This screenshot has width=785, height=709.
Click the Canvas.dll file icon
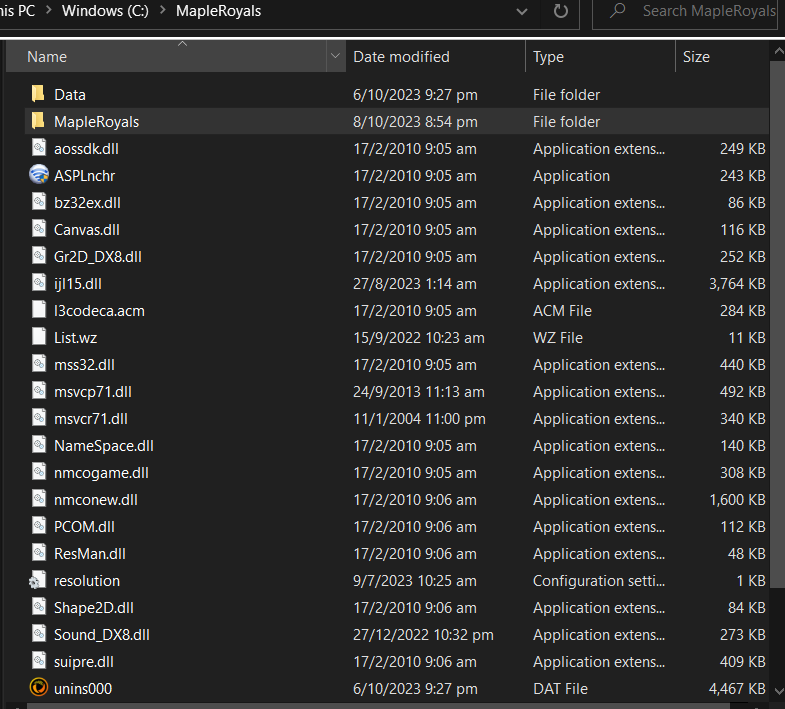39,229
